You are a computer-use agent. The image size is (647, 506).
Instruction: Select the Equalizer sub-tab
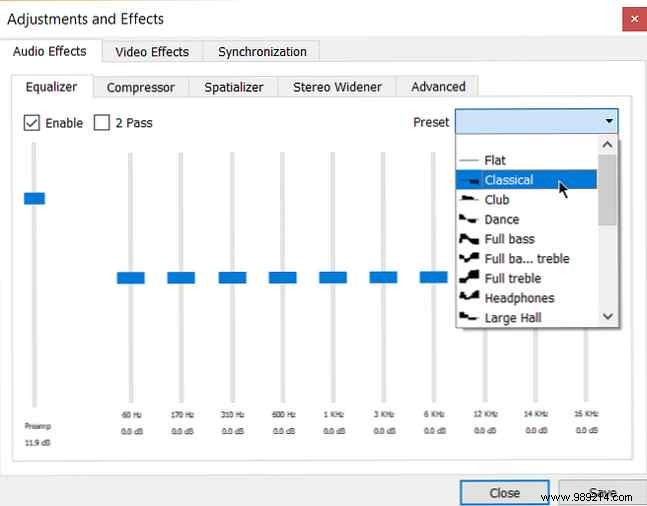pyautogui.click(x=52, y=87)
